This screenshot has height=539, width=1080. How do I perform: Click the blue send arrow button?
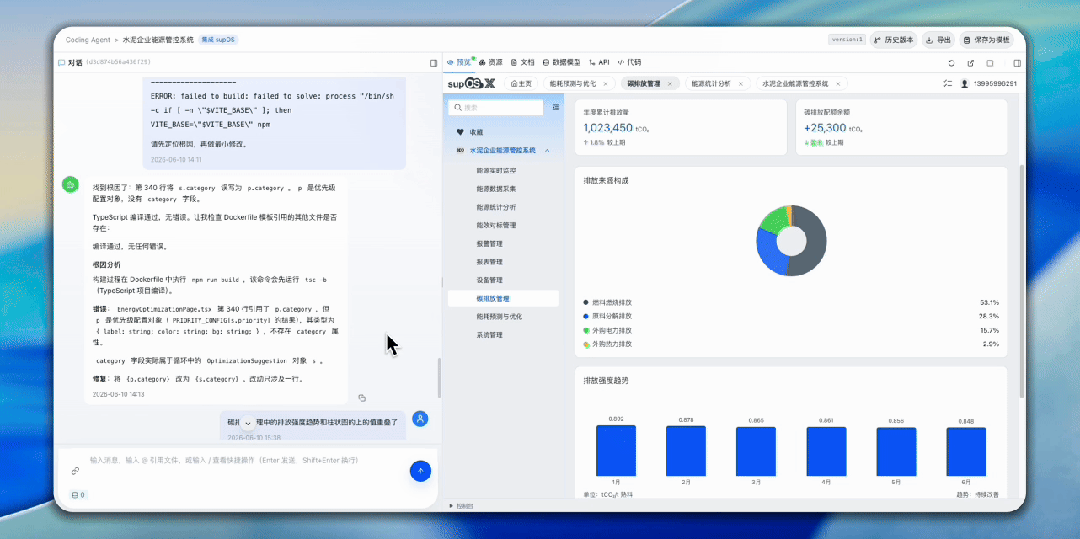(x=420, y=471)
